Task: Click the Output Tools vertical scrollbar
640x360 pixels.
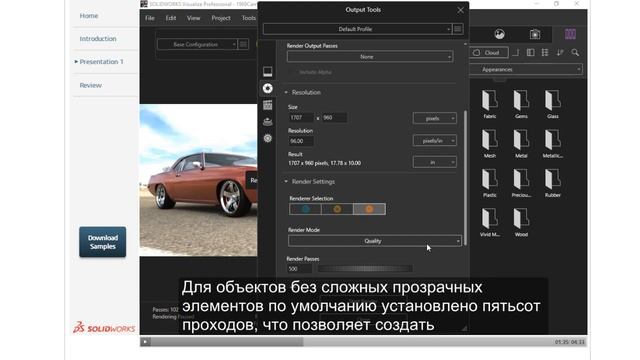Action: [x=465, y=177]
